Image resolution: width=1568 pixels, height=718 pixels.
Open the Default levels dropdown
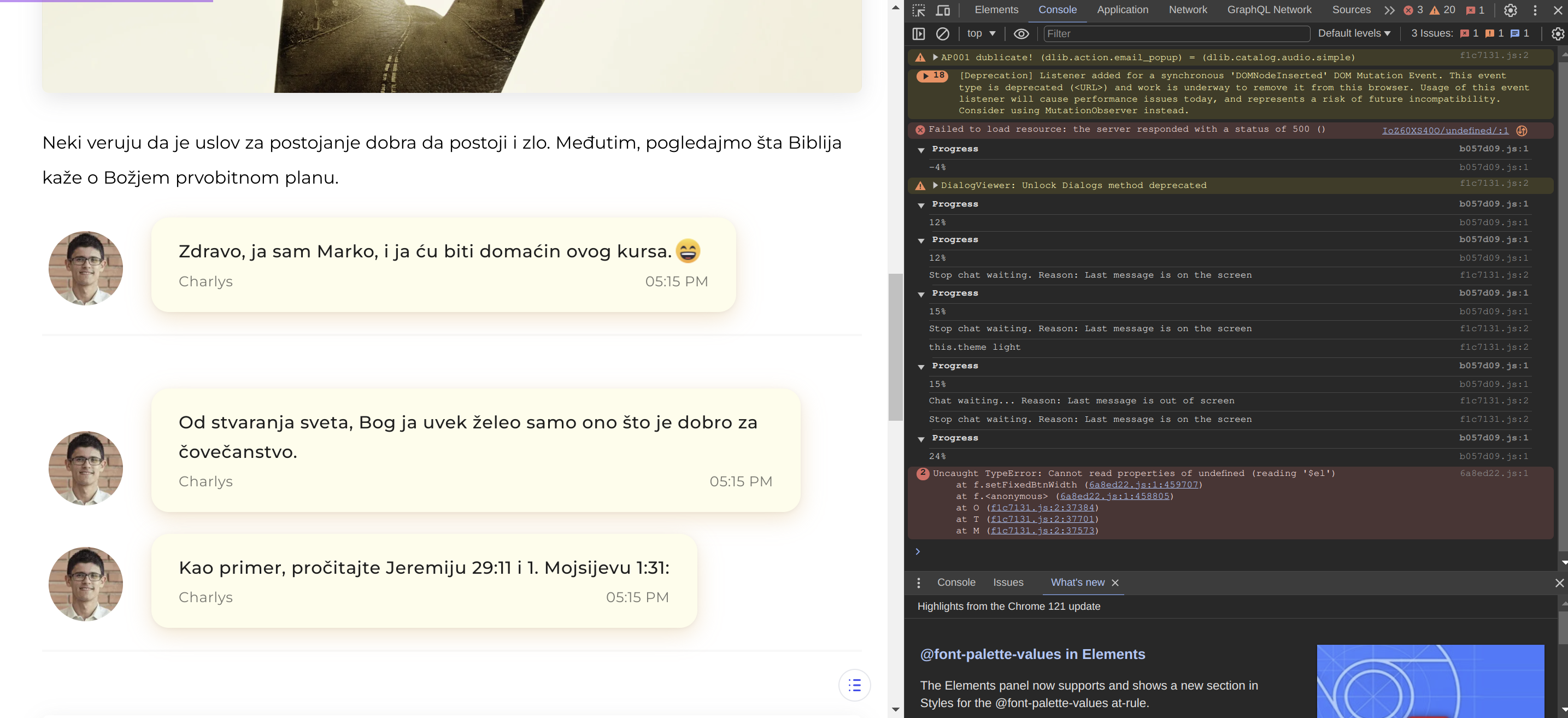[x=1354, y=34]
